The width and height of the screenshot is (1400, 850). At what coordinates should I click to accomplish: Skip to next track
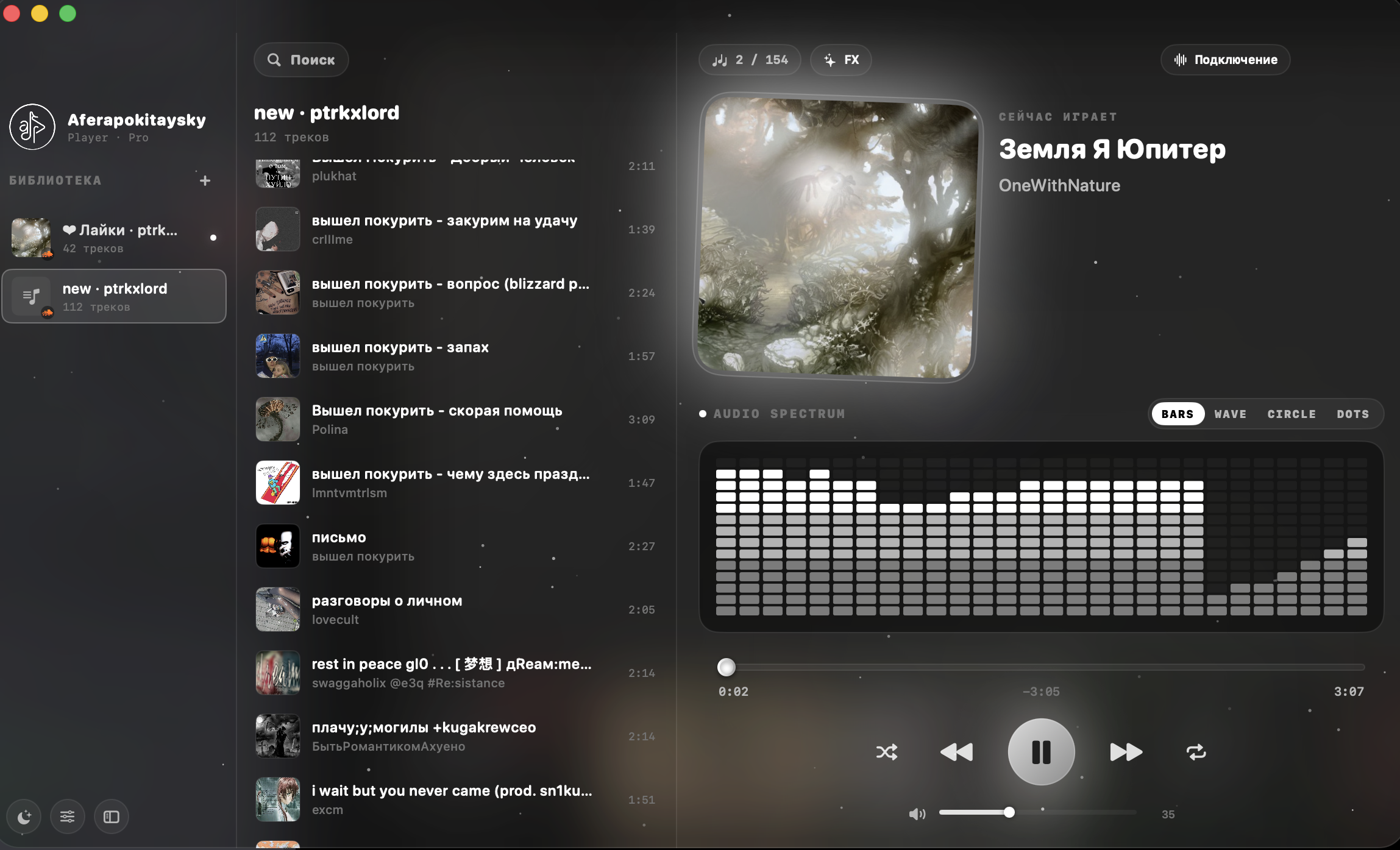pos(1126,752)
